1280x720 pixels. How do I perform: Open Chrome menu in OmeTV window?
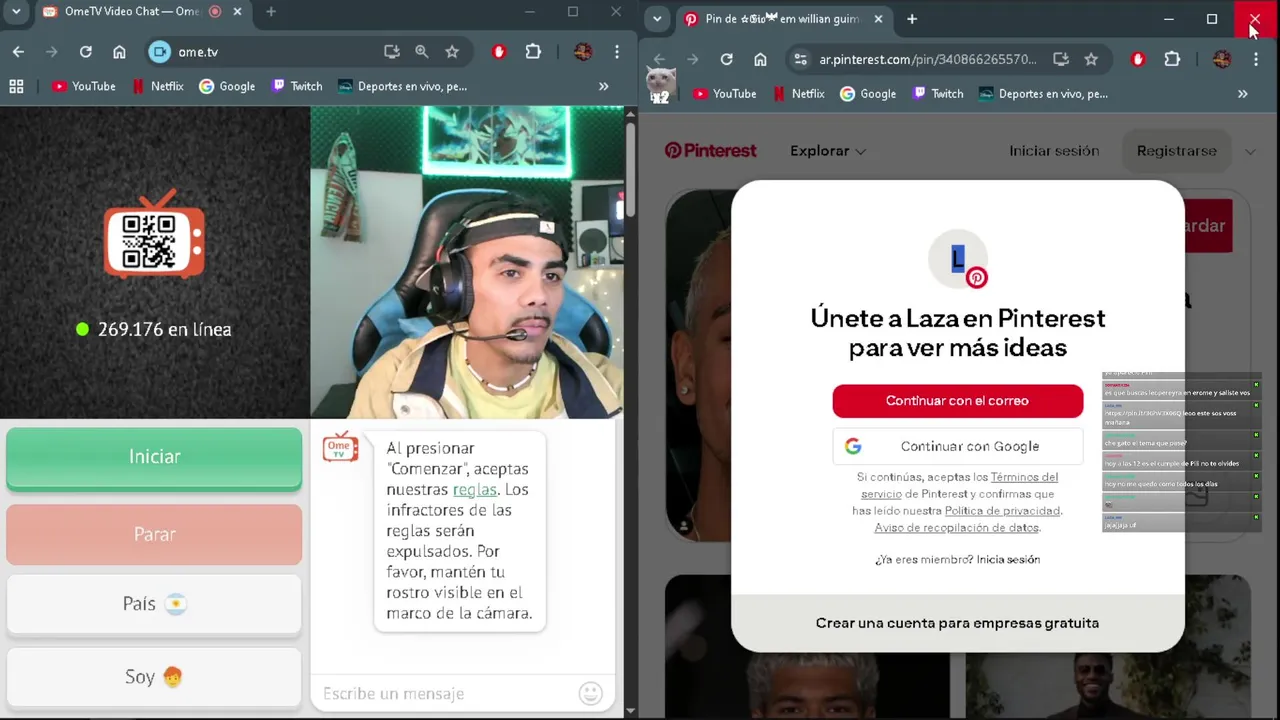point(617,52)
